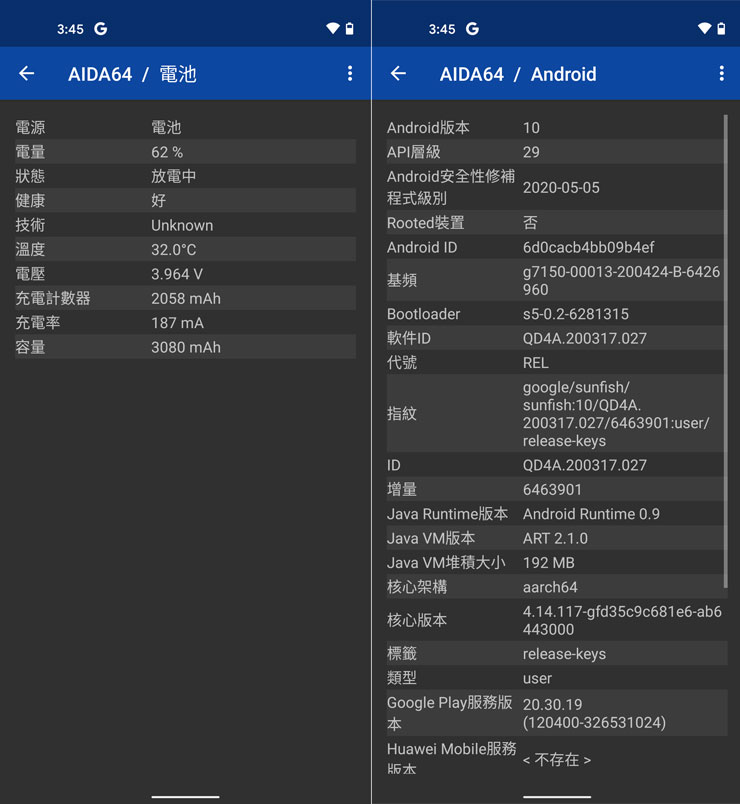Select the 基頻 g7150-00013 row
The width and height of the screenshot is (740, 804).
[x=557, y=280]
